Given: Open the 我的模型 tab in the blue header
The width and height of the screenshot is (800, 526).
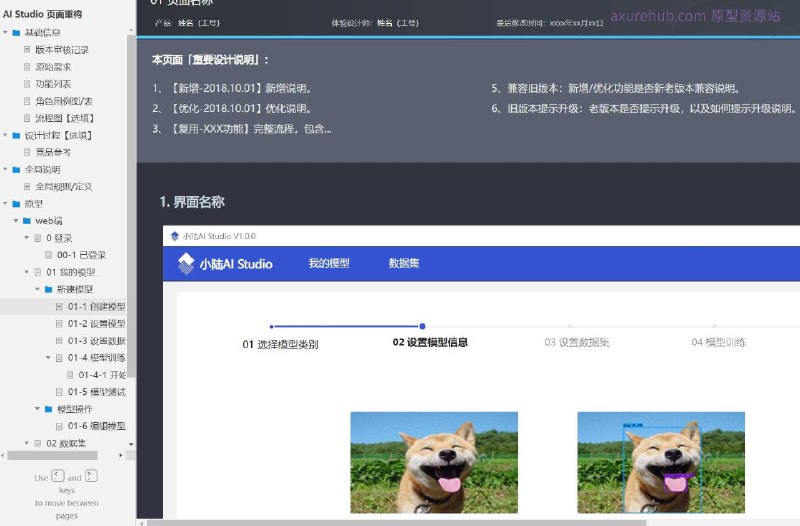Looking at the screenshot, I should click(x=329, y=263).
